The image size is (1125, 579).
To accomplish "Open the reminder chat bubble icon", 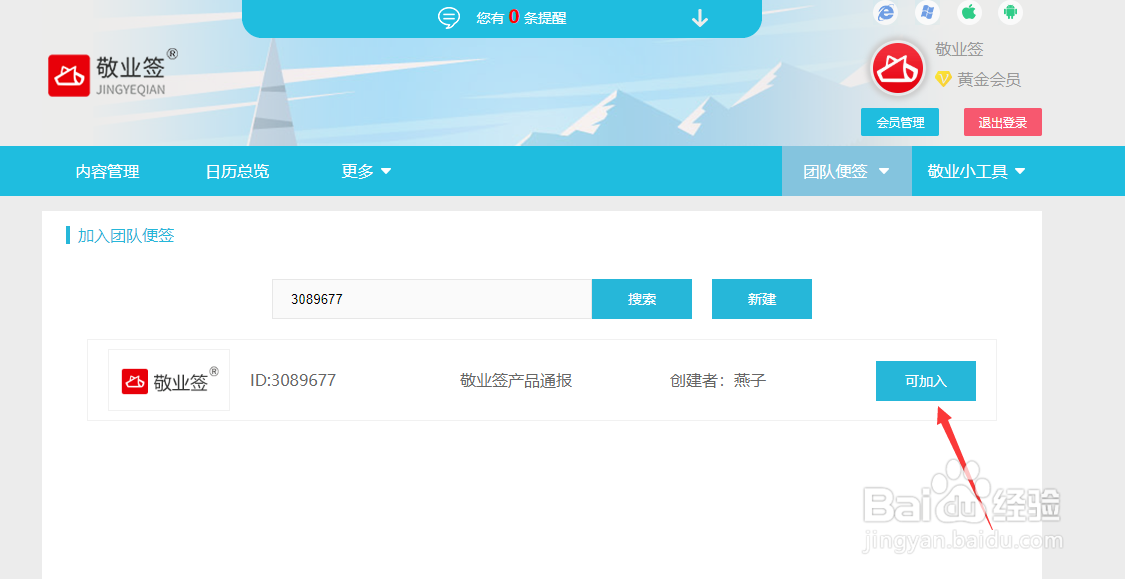I will [x=449, y=18].
